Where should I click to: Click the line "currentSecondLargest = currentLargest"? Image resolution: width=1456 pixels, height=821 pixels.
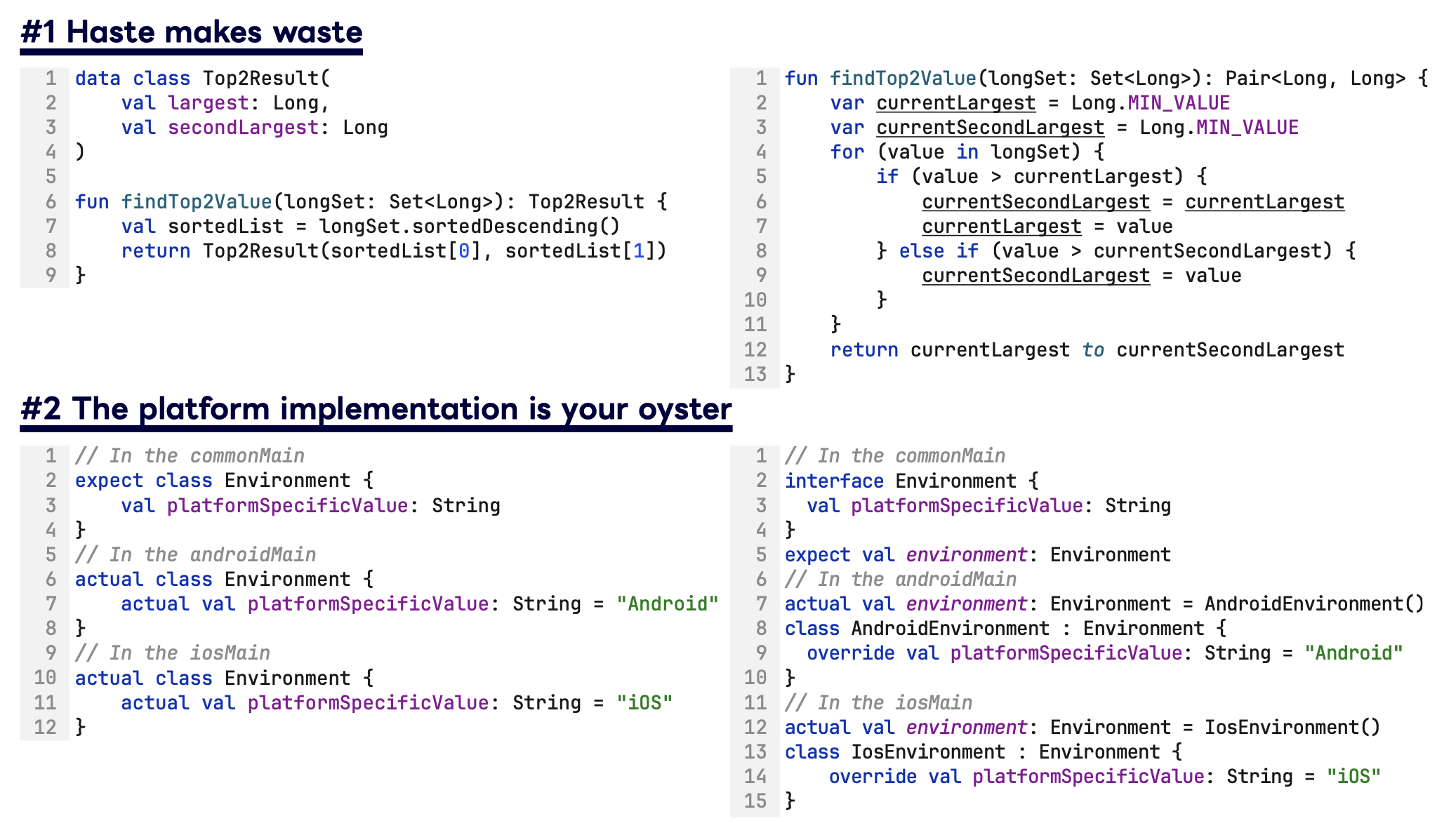(1133, 202)
